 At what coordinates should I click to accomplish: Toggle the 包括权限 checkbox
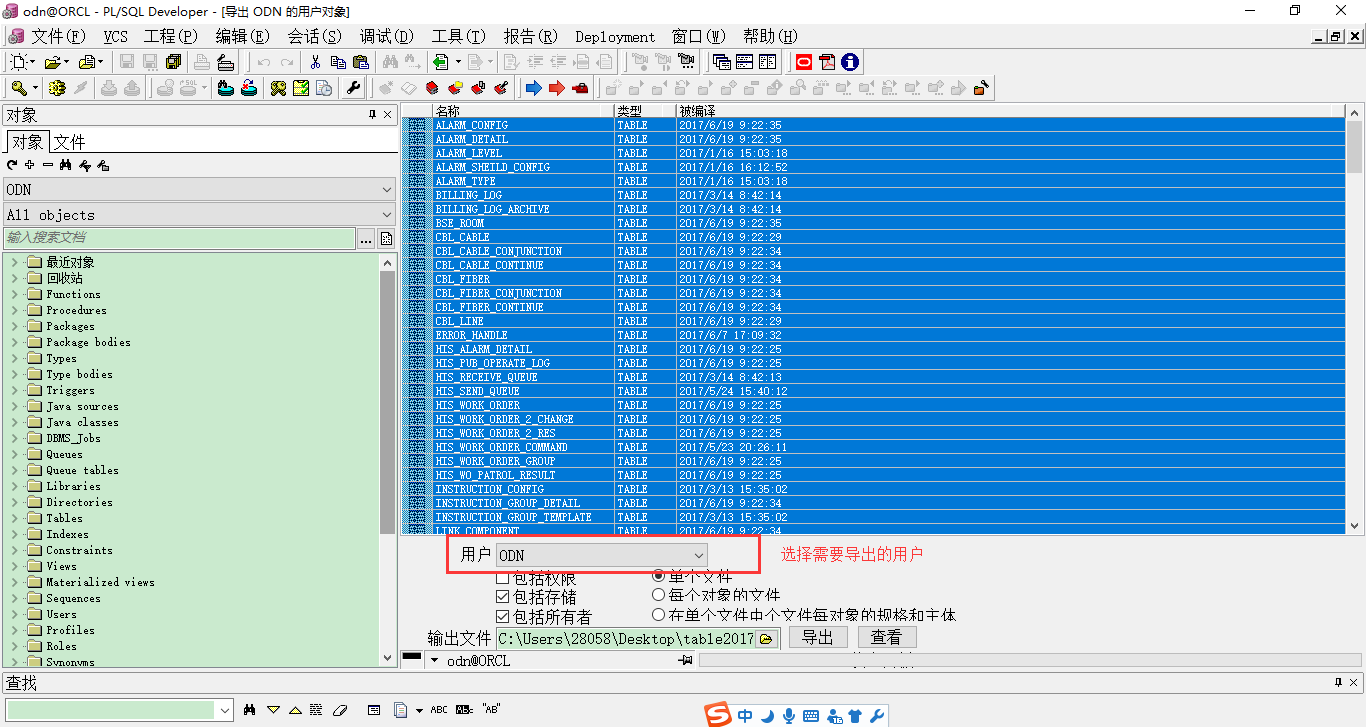503,578
